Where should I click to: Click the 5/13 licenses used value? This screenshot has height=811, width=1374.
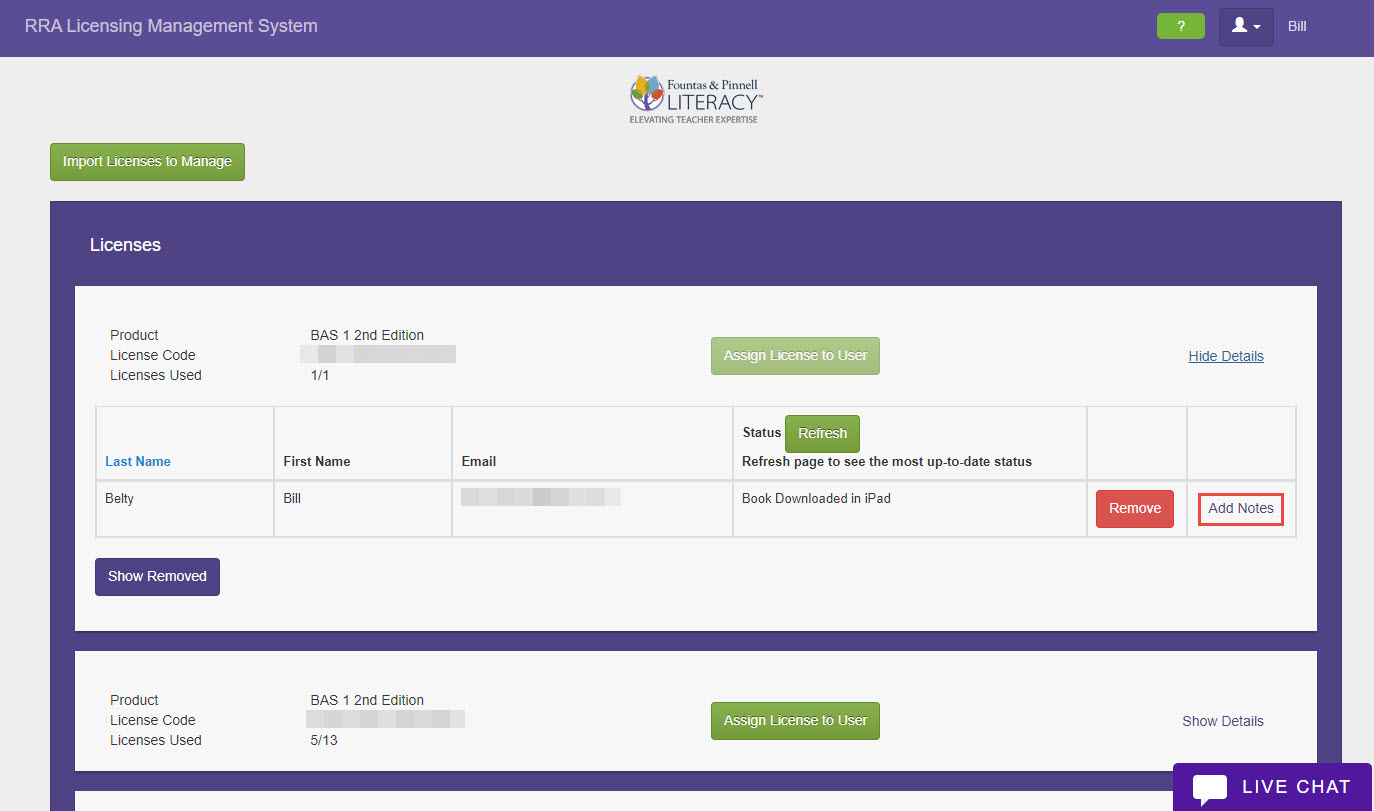pos(324,741)
